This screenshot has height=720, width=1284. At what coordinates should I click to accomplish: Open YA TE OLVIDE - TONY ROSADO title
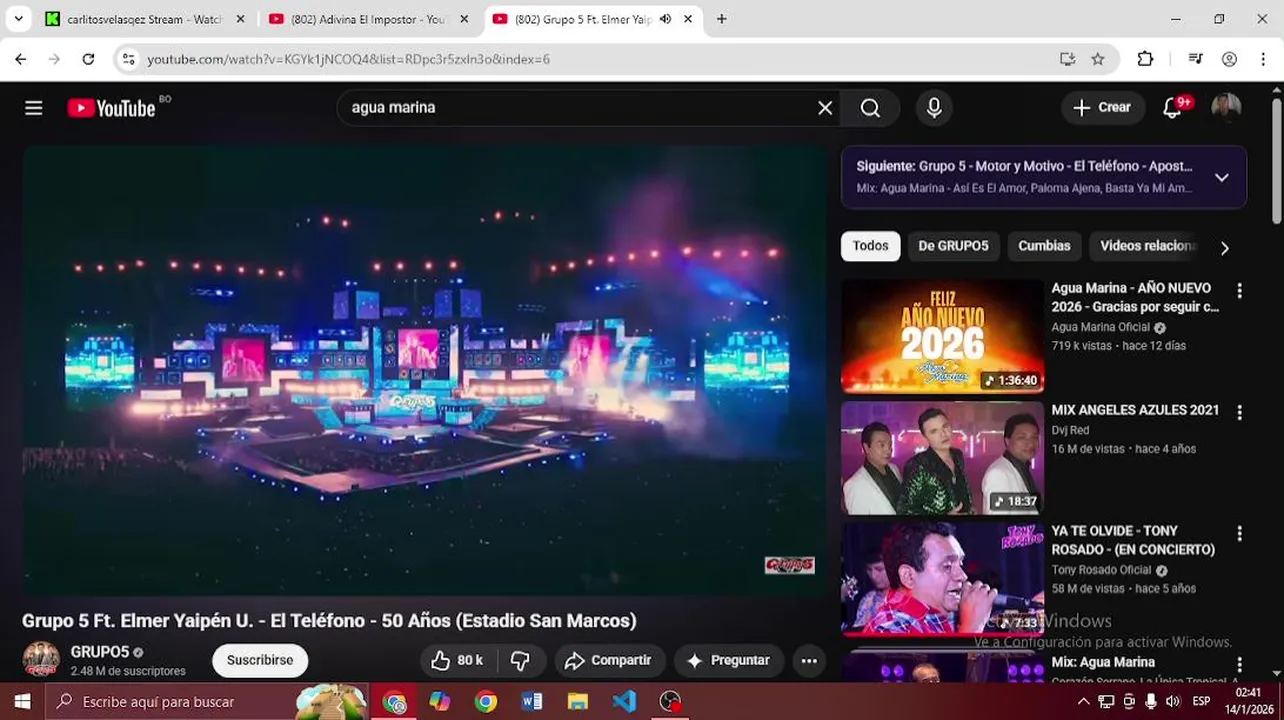1133,540
